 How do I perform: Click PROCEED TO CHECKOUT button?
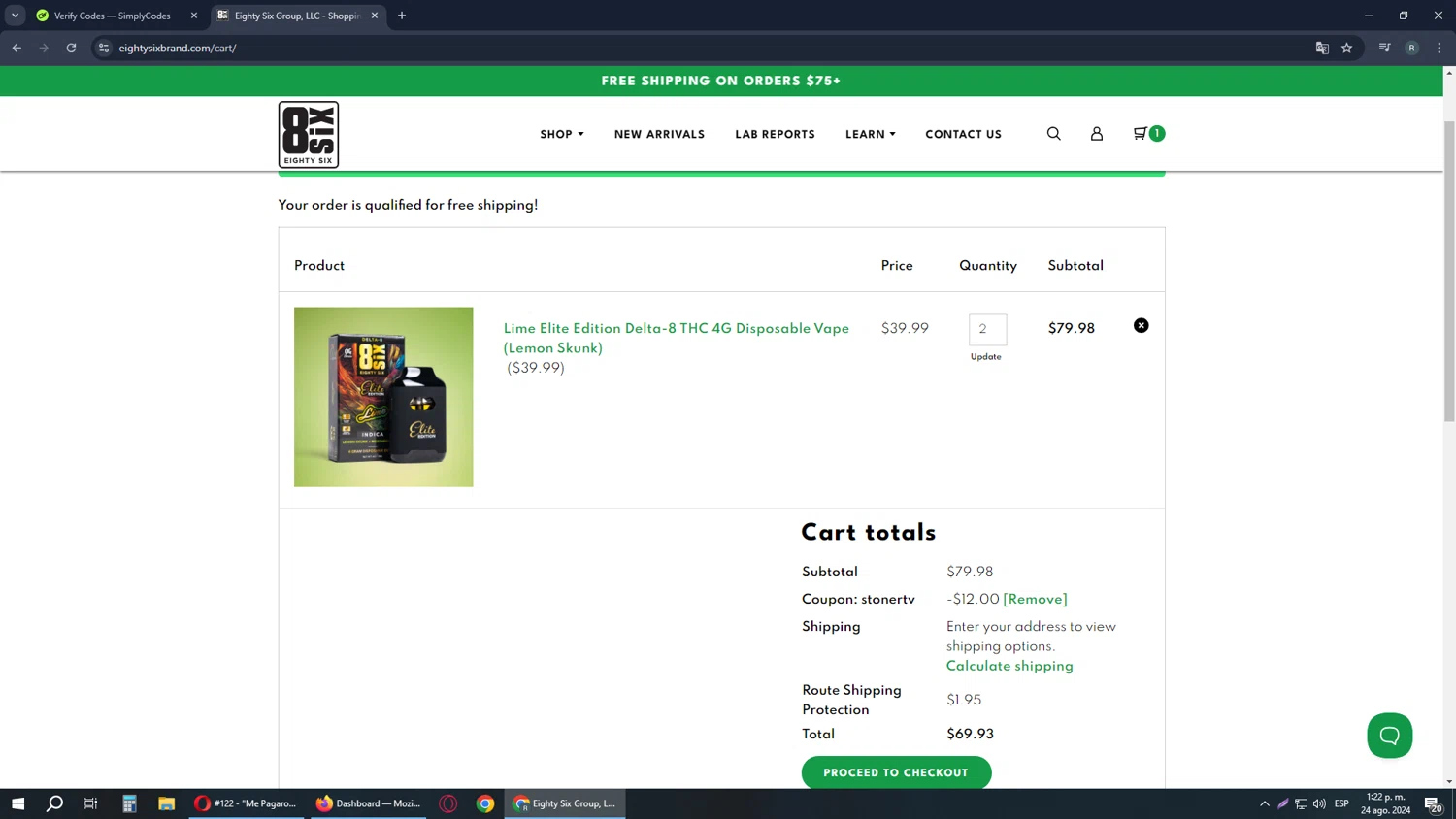(896, 772)
